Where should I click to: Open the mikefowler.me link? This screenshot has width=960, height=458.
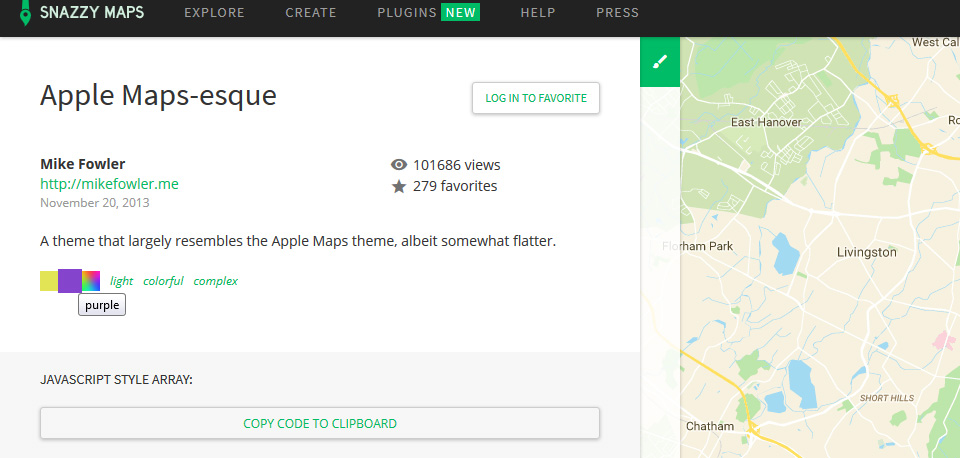click(x=110, y=184)
